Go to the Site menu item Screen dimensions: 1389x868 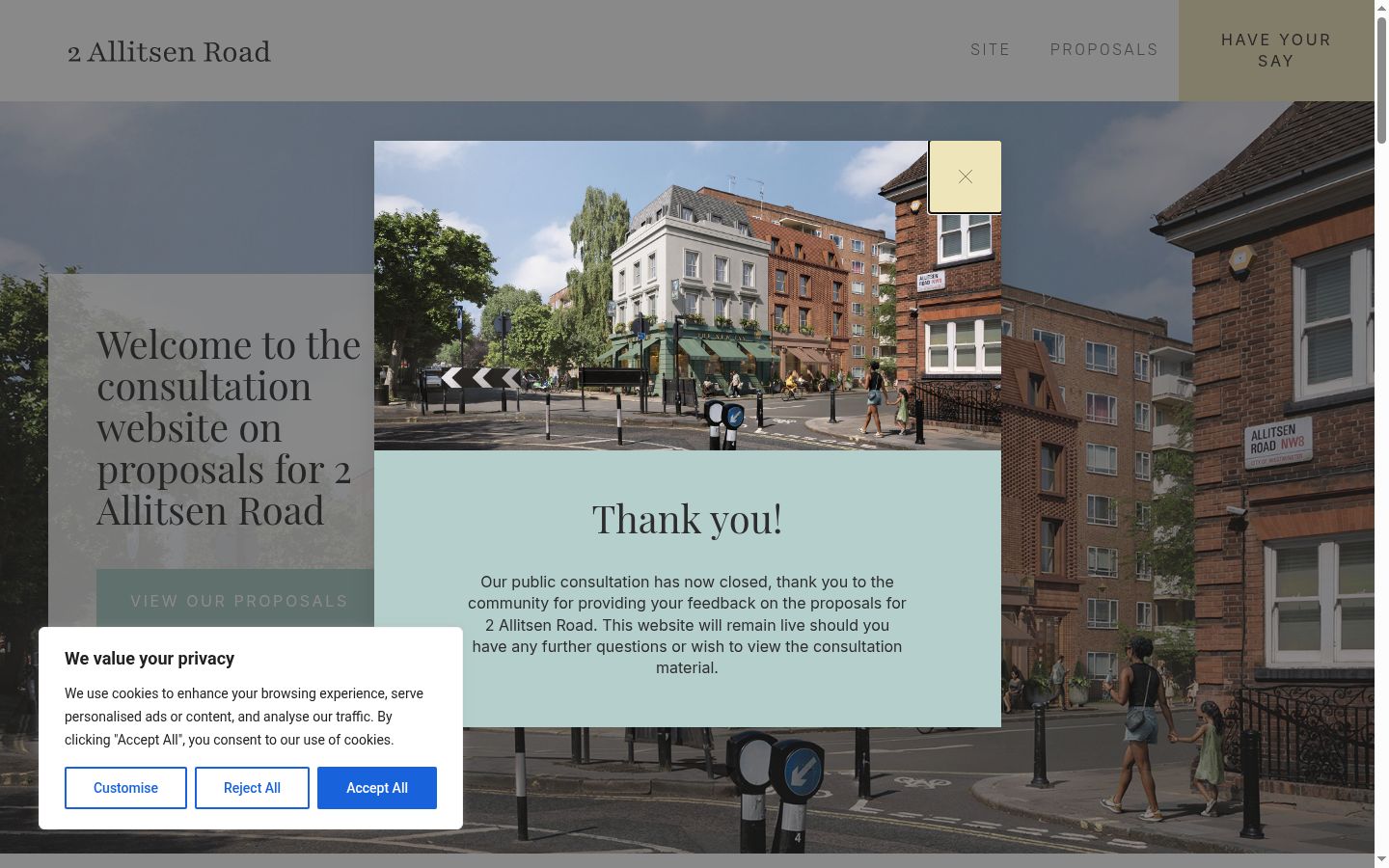pyautogui.click(x=991, y=49)
